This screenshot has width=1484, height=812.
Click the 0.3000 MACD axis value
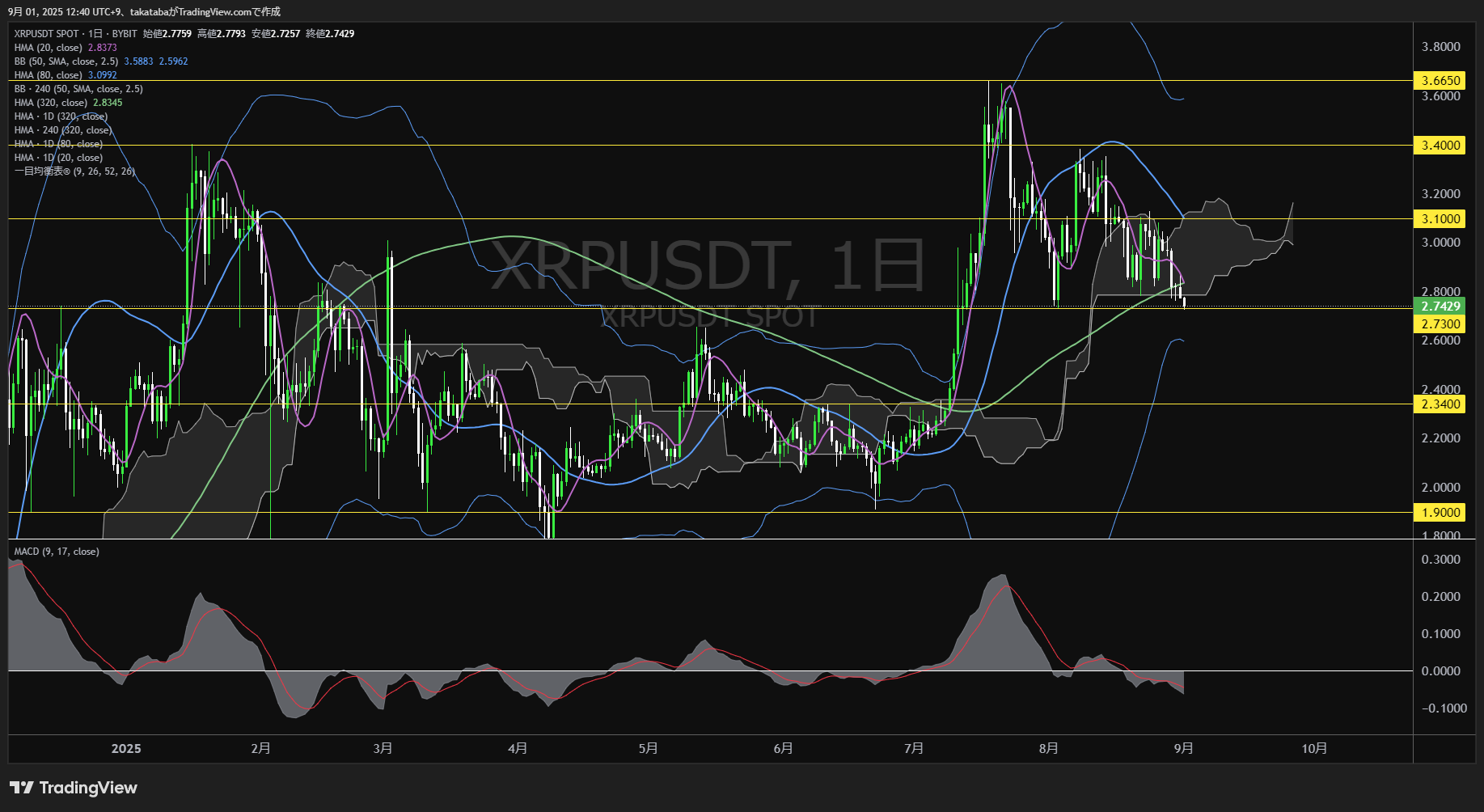(x=1441, y=559)
